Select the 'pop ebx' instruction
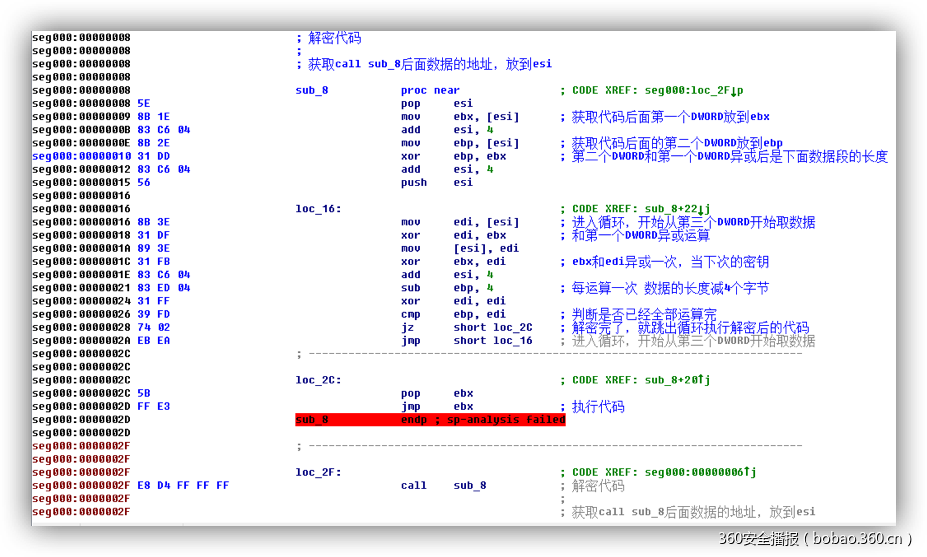 tap(437, 393)
